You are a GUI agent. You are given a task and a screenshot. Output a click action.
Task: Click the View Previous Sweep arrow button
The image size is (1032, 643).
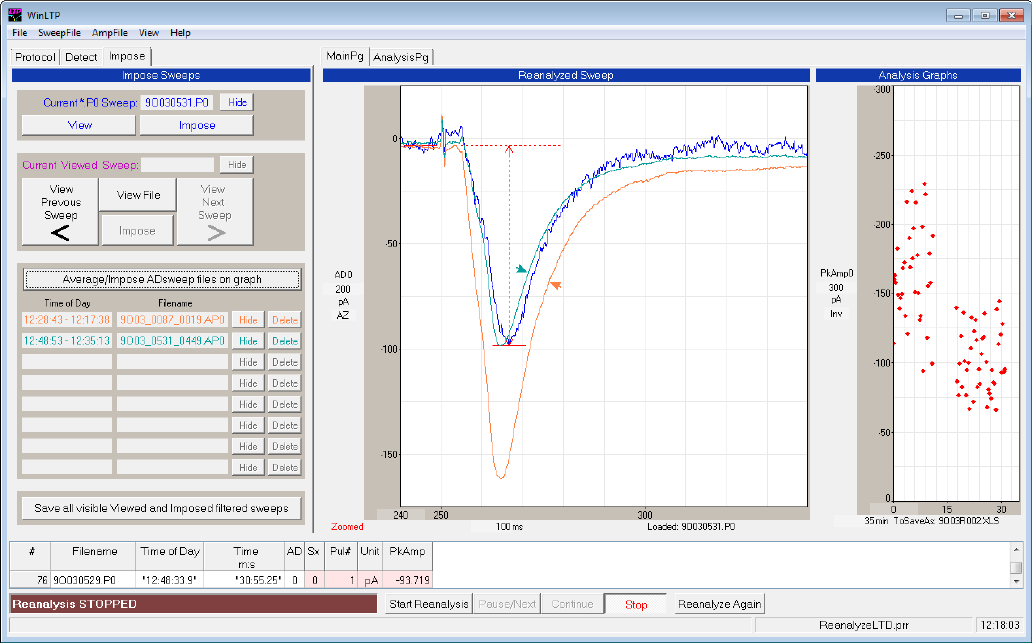coord(60,212)
